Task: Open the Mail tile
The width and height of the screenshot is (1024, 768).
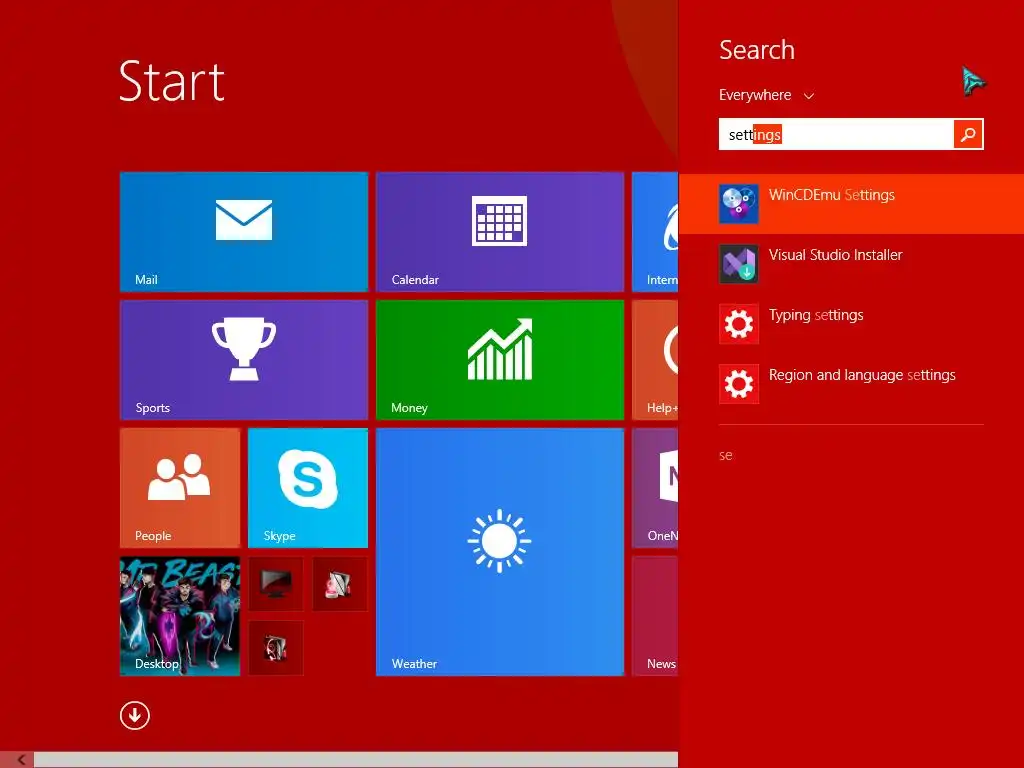Action: [244, 231]
